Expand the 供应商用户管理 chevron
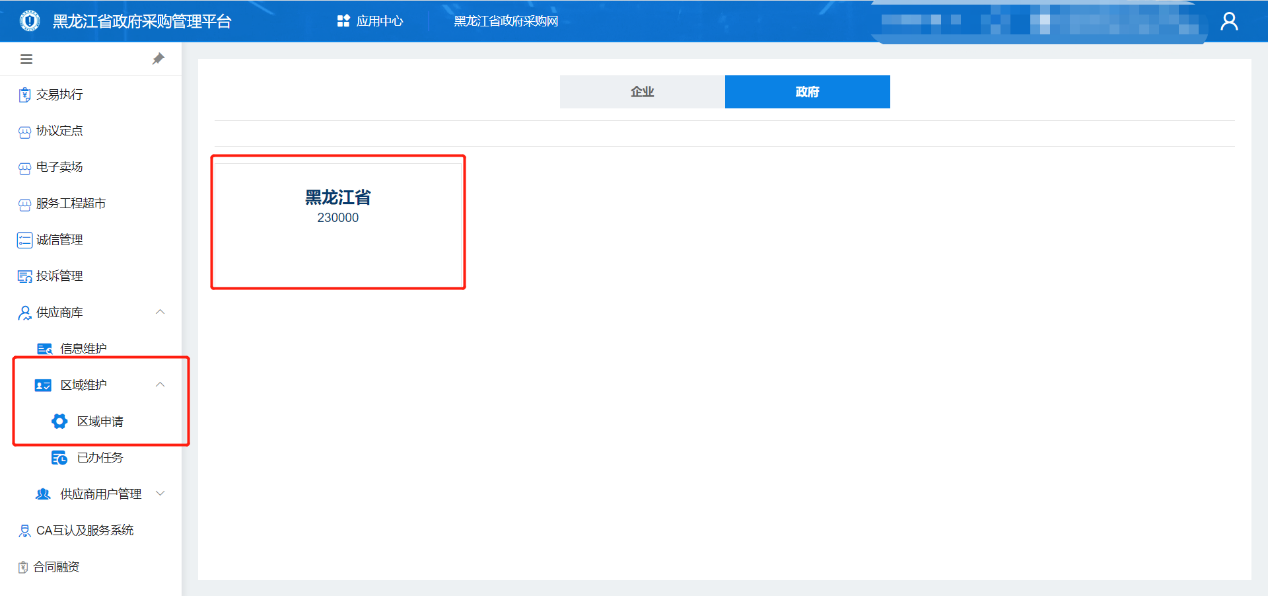 click(x=160, y=493)
